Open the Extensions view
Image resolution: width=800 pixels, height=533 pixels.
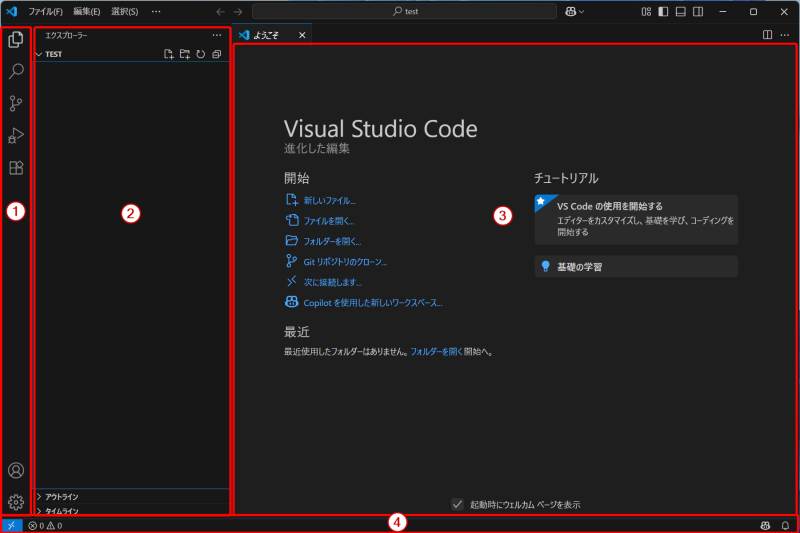pyautogui.click(x=16, y=168)
